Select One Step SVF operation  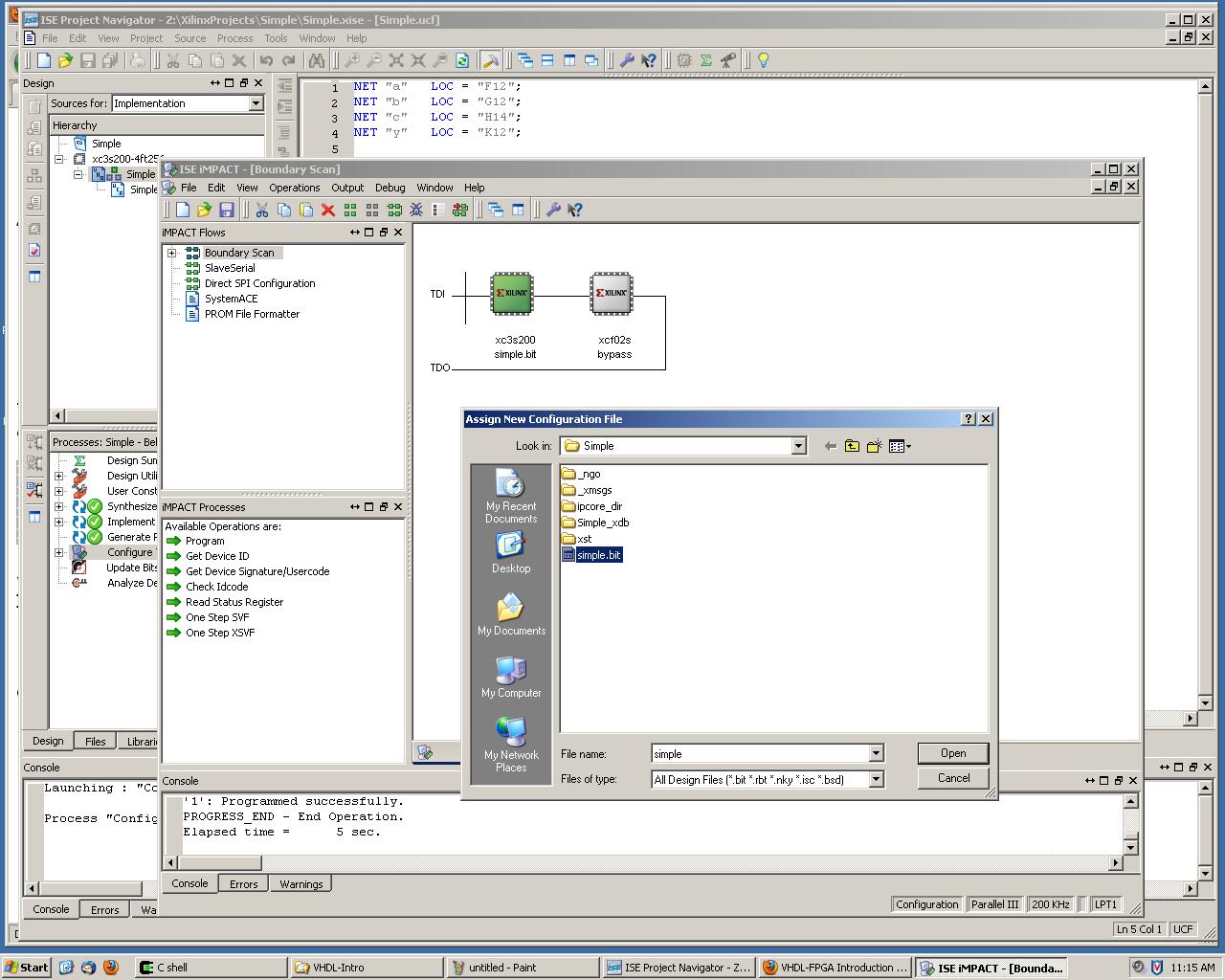point(208,617)
